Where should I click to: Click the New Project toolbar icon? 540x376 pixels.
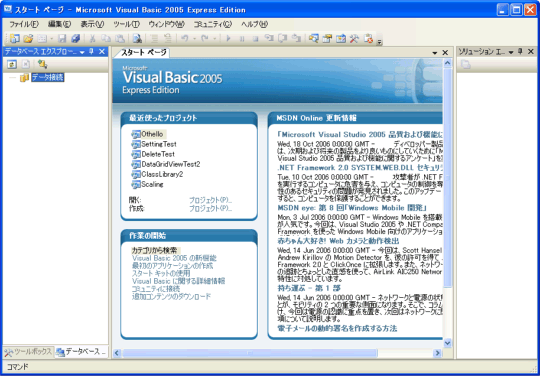[15, 39]
